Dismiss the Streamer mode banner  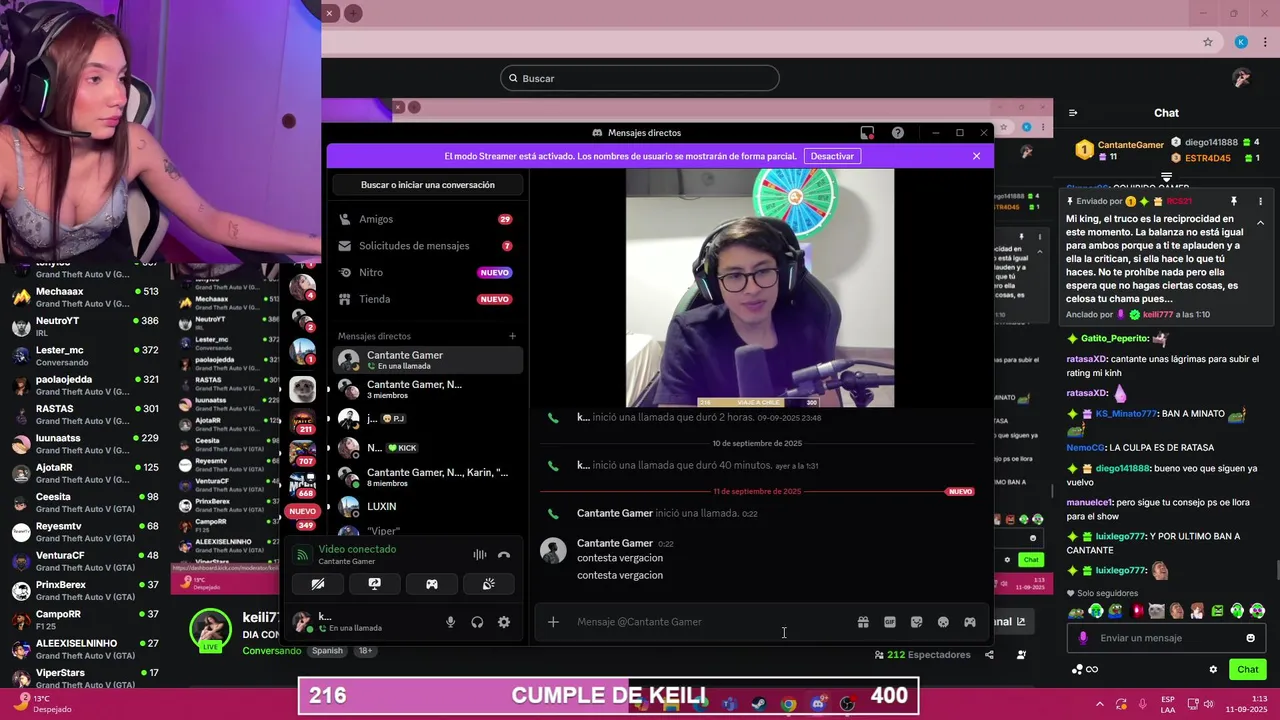point(977,156)
